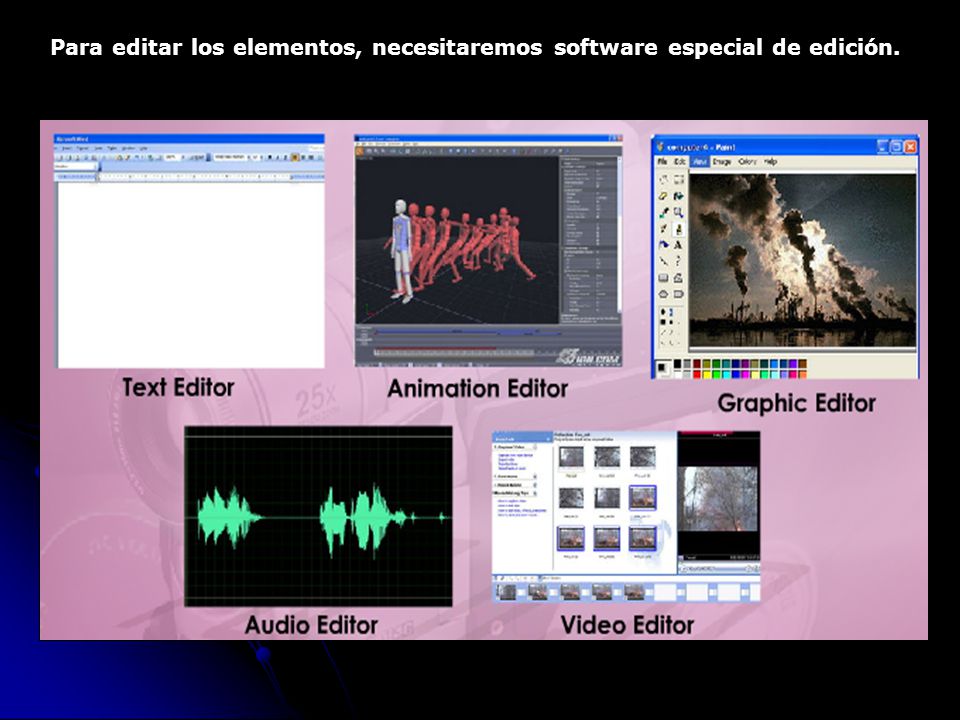Collapse the Capture Video section in Video Editor
The image size is (960, 720).
[535, 447]
